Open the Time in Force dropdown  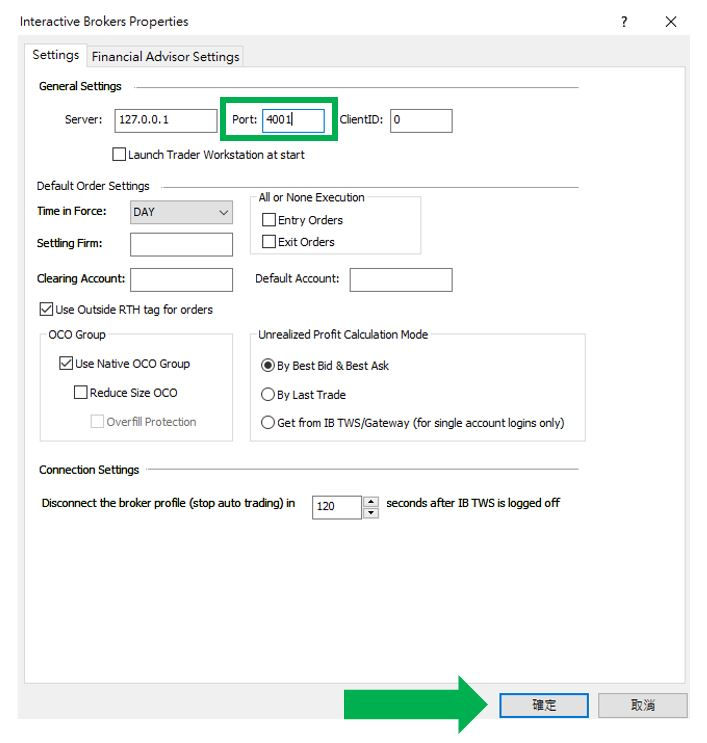coord(181,212)
